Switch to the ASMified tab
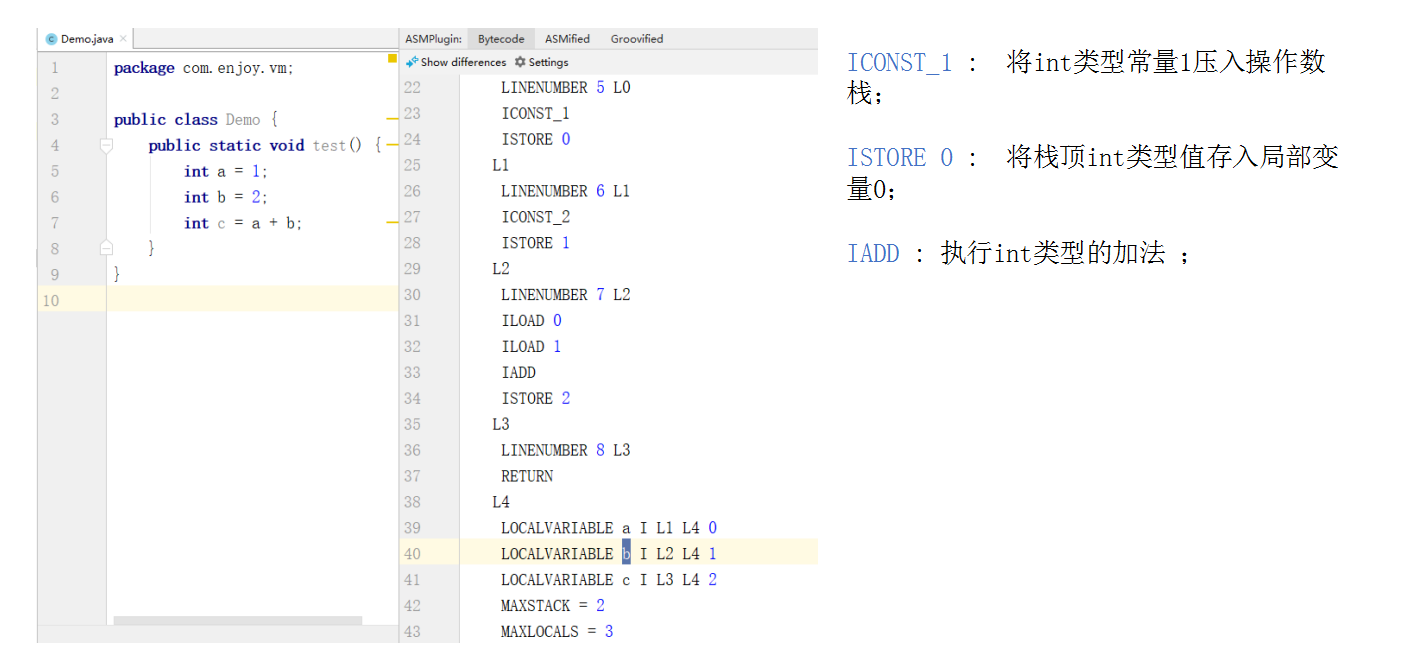Viewport: 1403px width, 671px height. click(567, 39)
